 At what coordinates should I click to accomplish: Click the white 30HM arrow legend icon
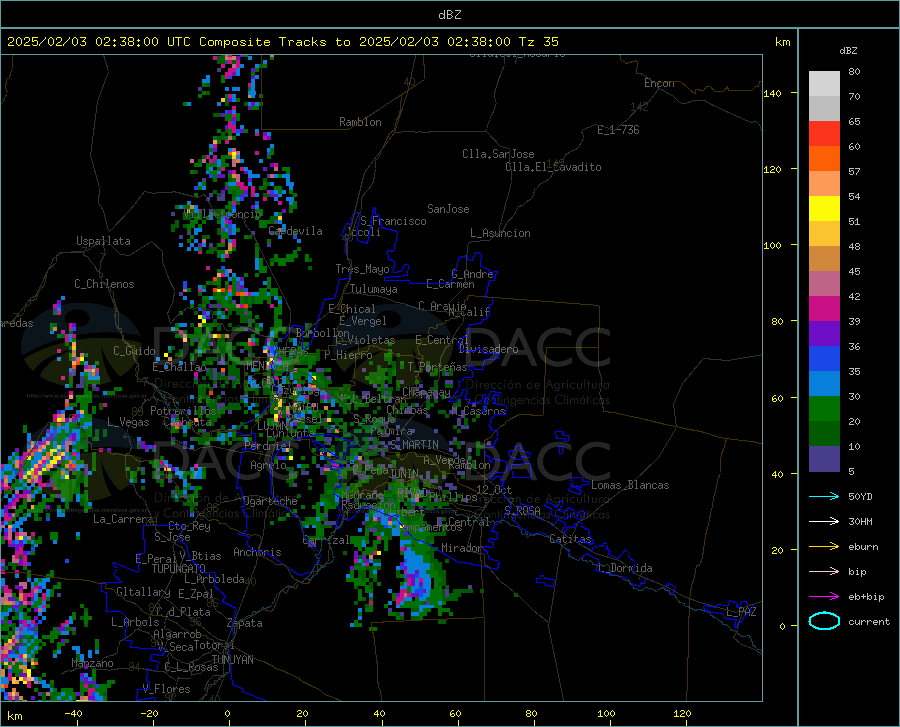pos(824,522)
